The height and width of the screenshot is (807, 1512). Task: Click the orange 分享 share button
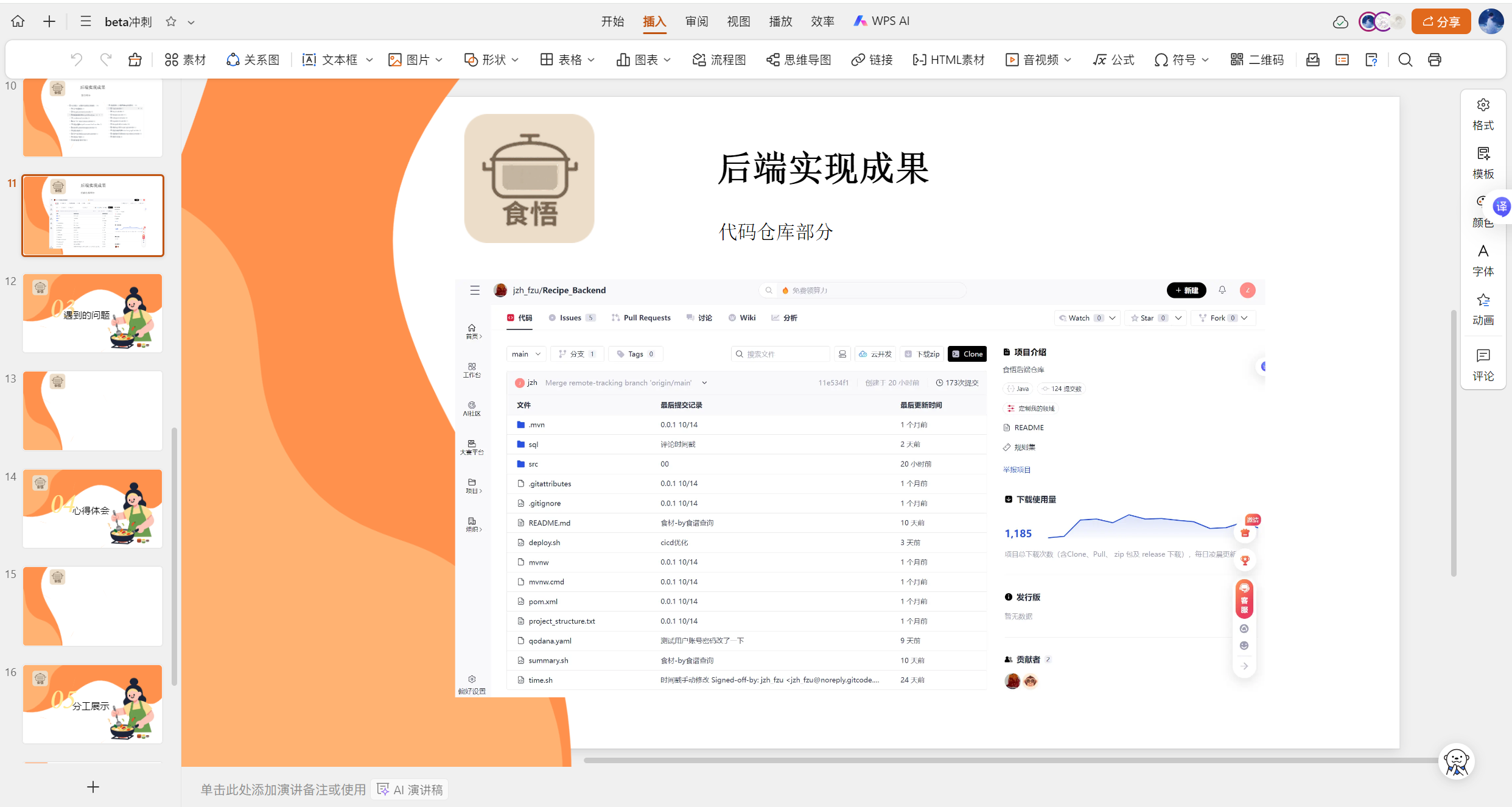[x=1441, y=21]
